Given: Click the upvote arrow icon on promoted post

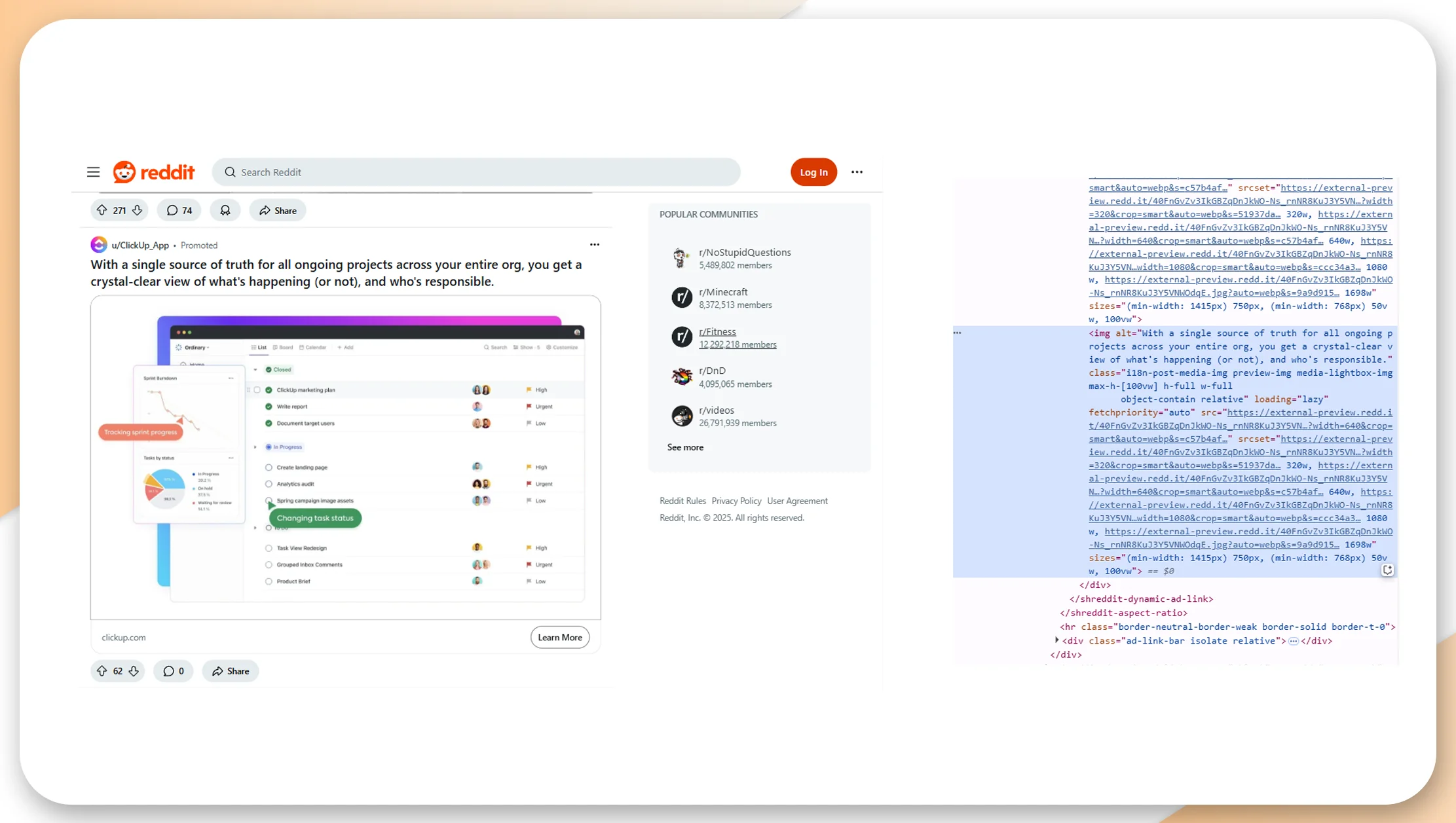Looking at the screenshot, I should tap(101, 670).
